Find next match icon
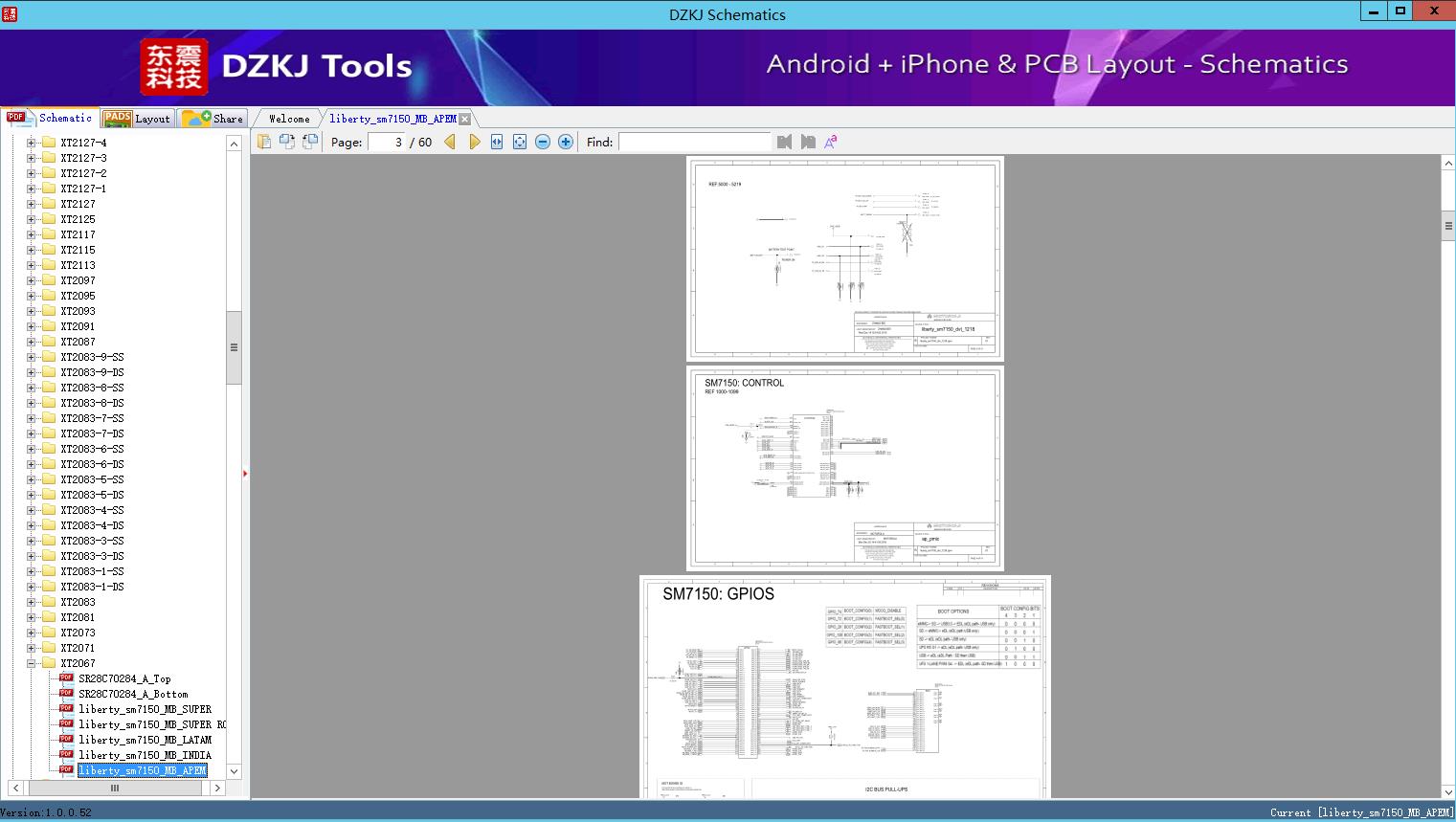This screenshot has height=822, width=1456. coord(808,142)
